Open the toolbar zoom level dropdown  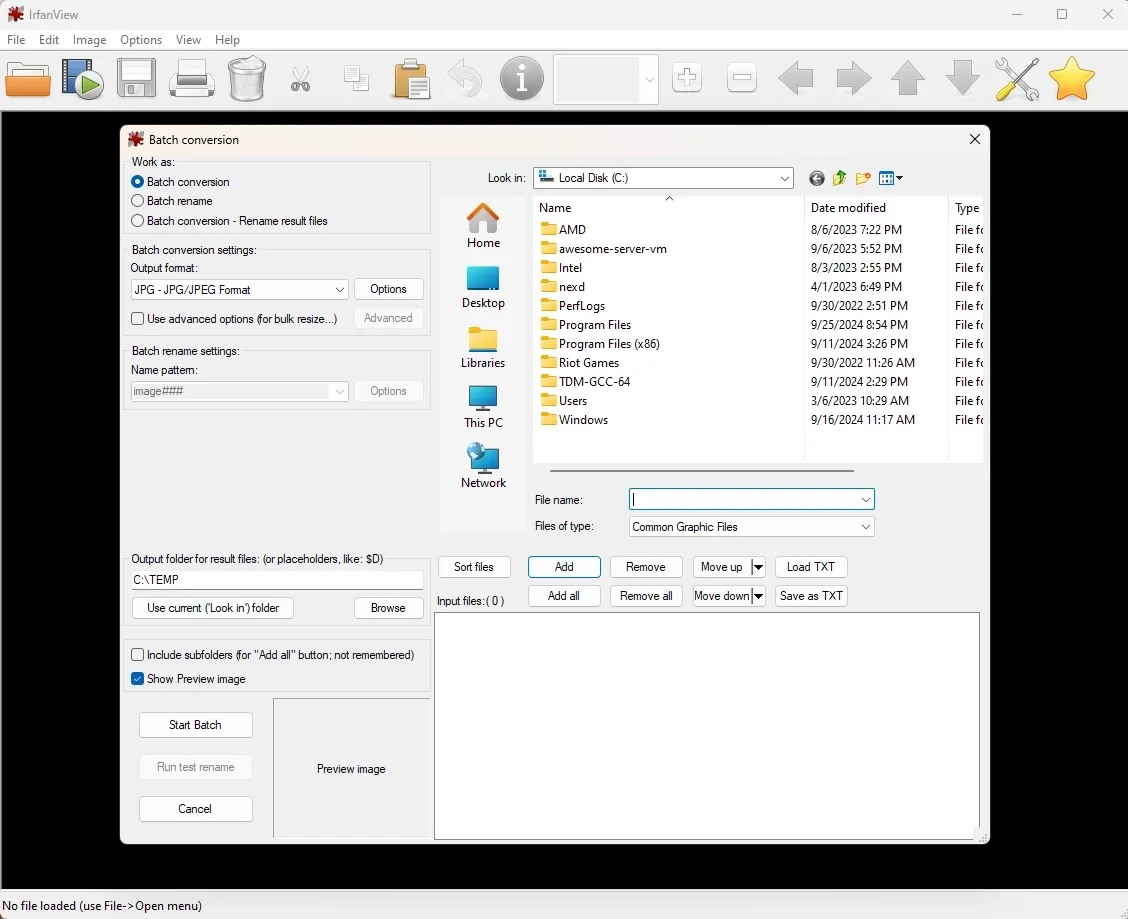pos(649,79)
